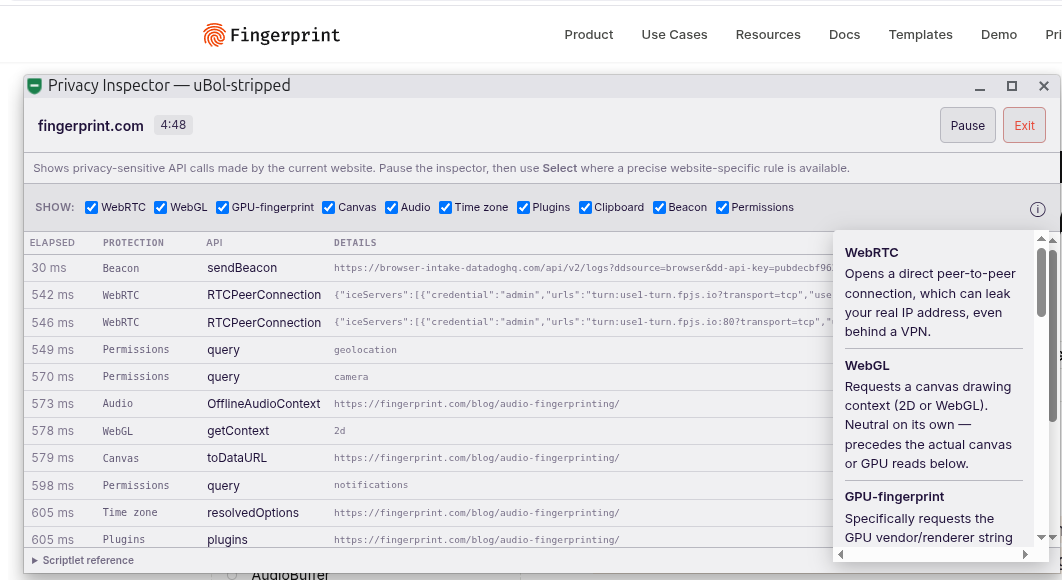Click the info popup scroll-down arrow

(1041, 537)
